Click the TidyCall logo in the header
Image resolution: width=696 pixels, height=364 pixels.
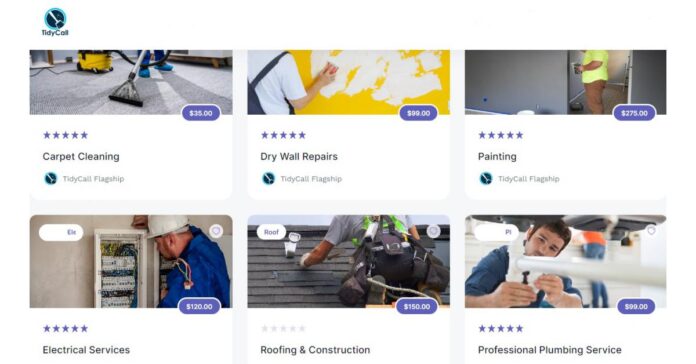click(x=55, y=22)
